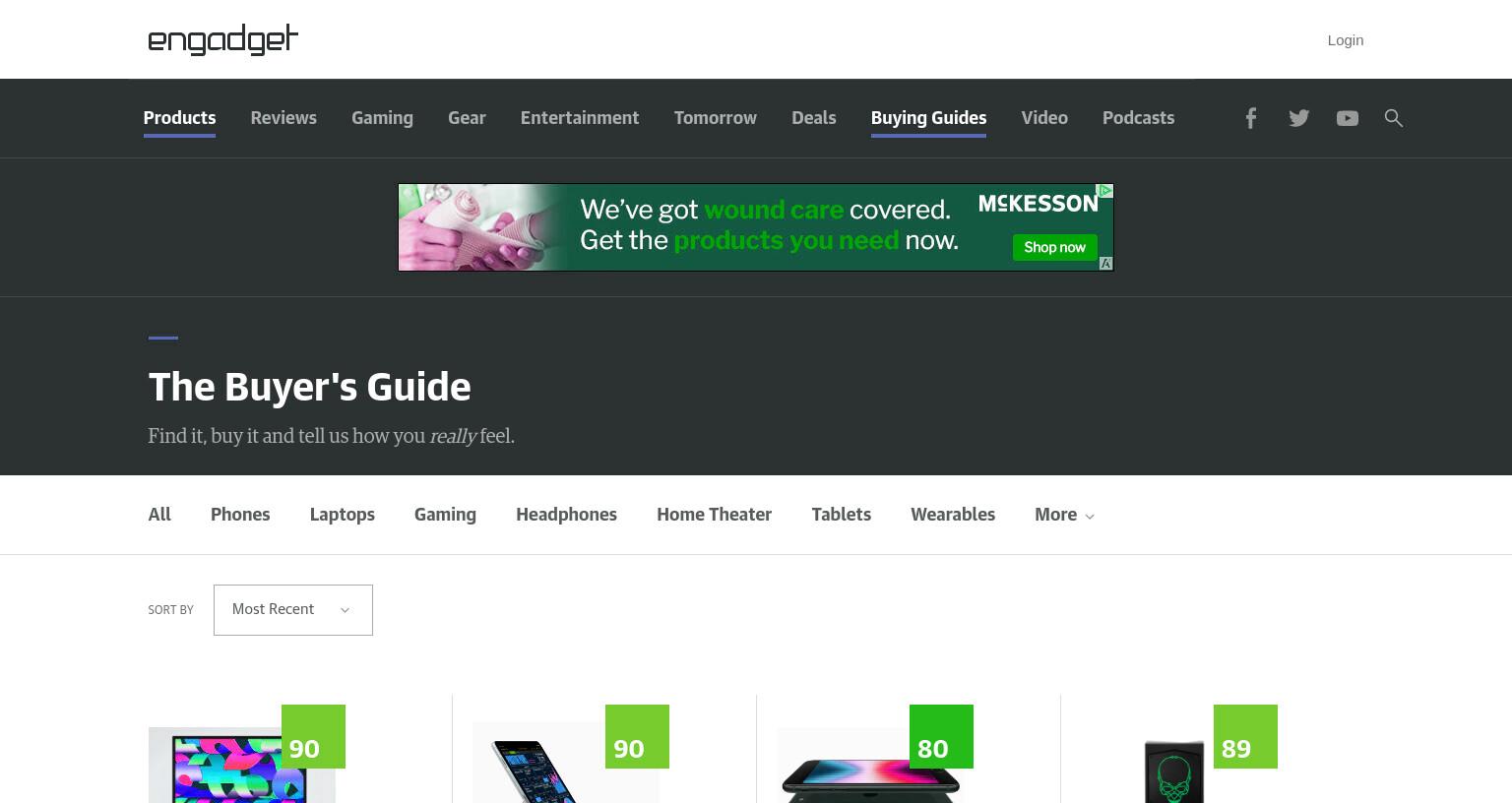This screenshot has width=1512, height=803.
Task: Open the skull-logo product scored 89
Action: coord(1174,772)
